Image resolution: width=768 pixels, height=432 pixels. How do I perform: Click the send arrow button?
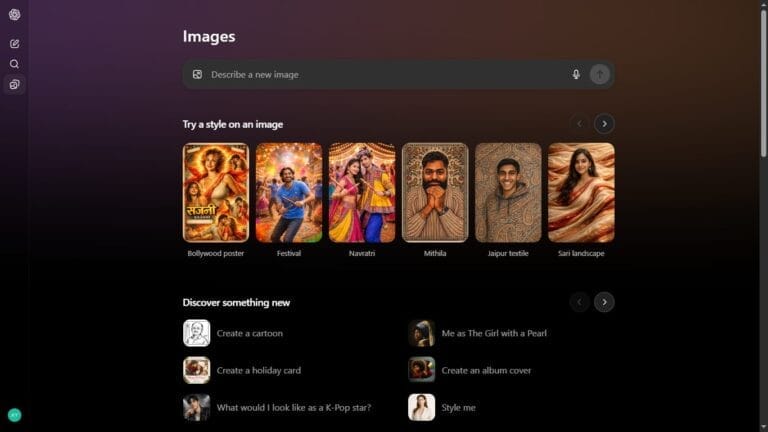(600, 74)
